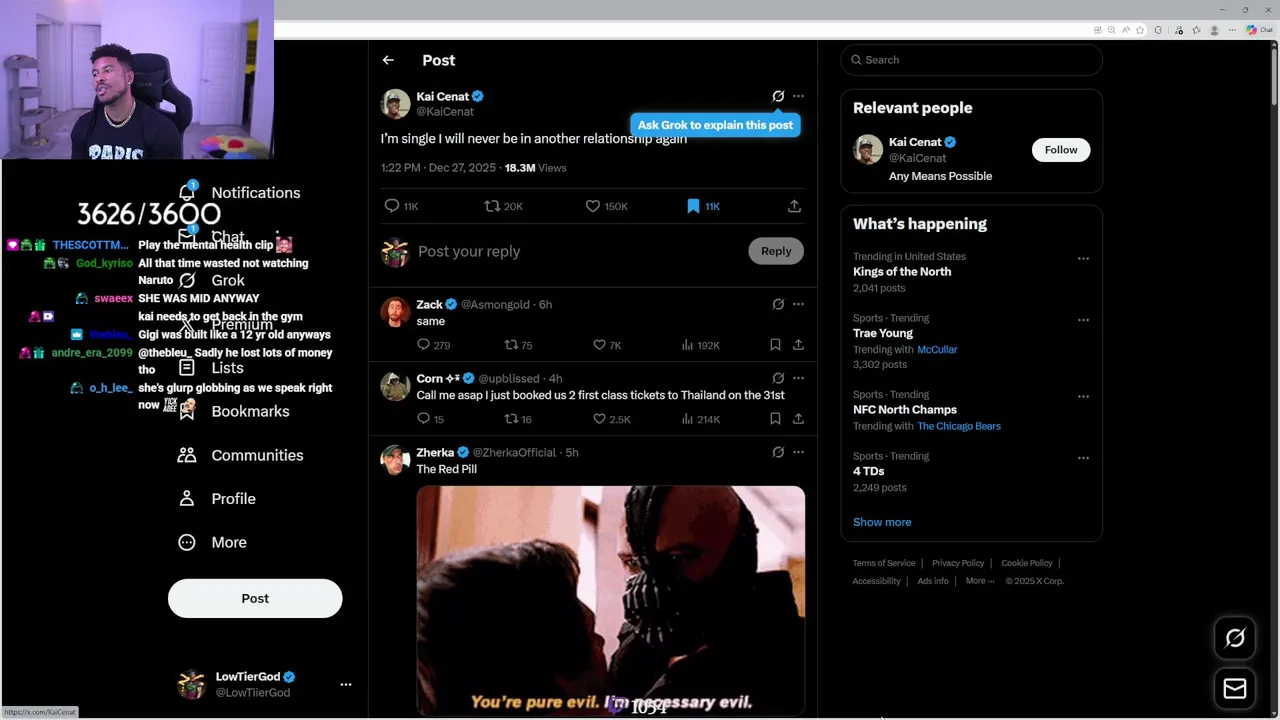Click reply icon showing 11K replies
1280x720 pixels.
point(401,206)
